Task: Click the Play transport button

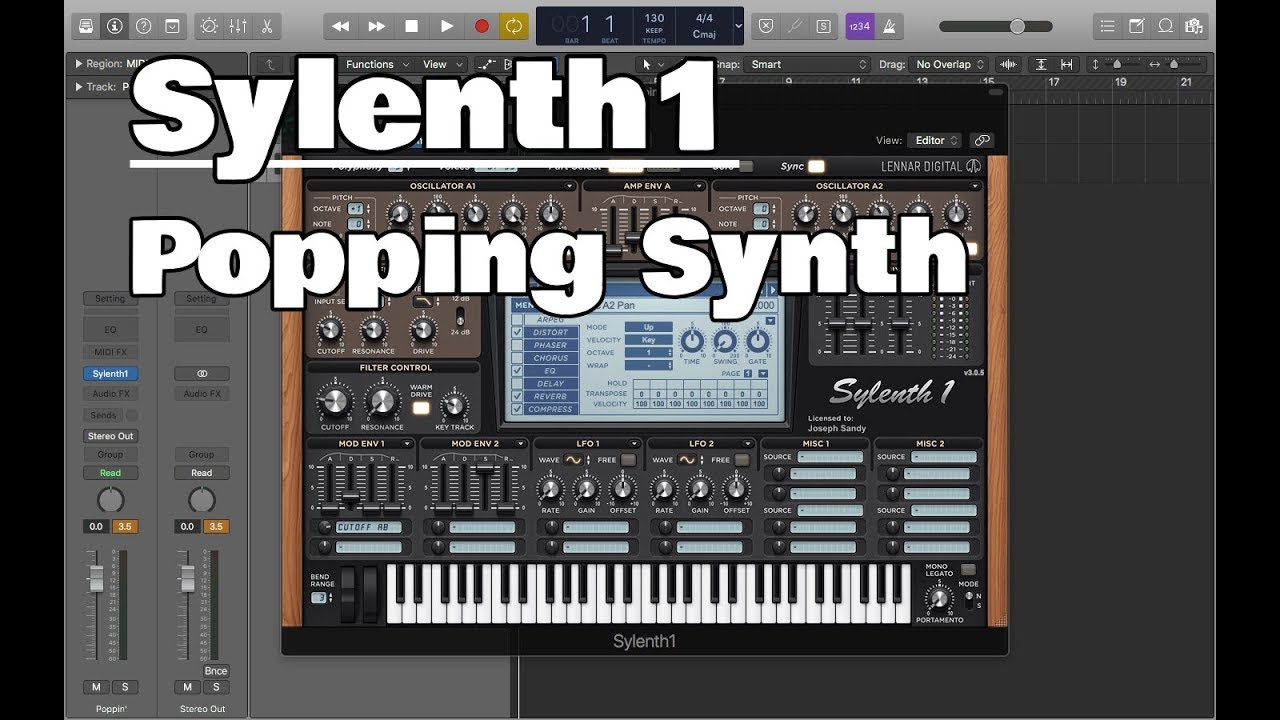Action: (446, 26)
